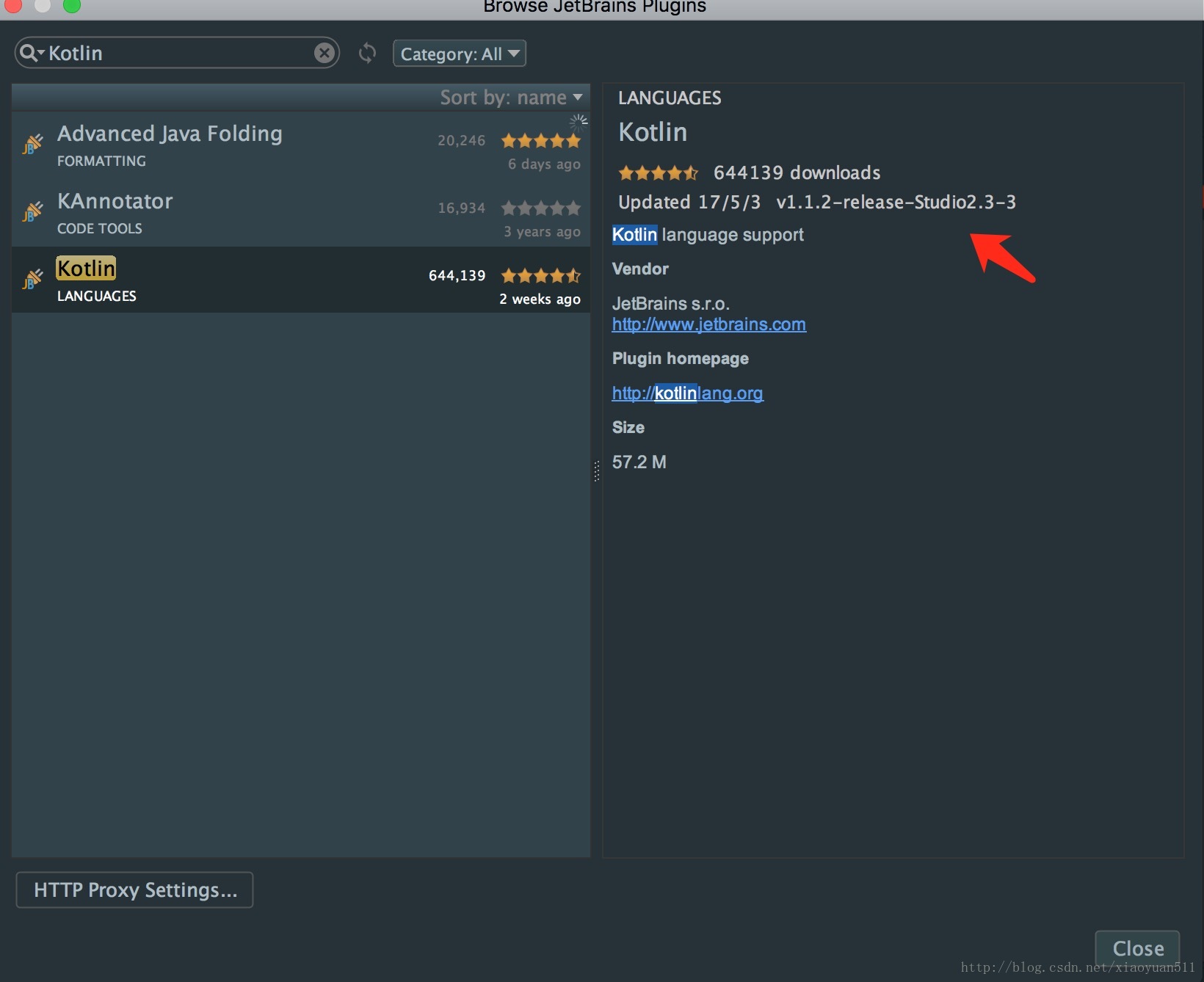Click the Kotlin title in details panel

[653, 132]
